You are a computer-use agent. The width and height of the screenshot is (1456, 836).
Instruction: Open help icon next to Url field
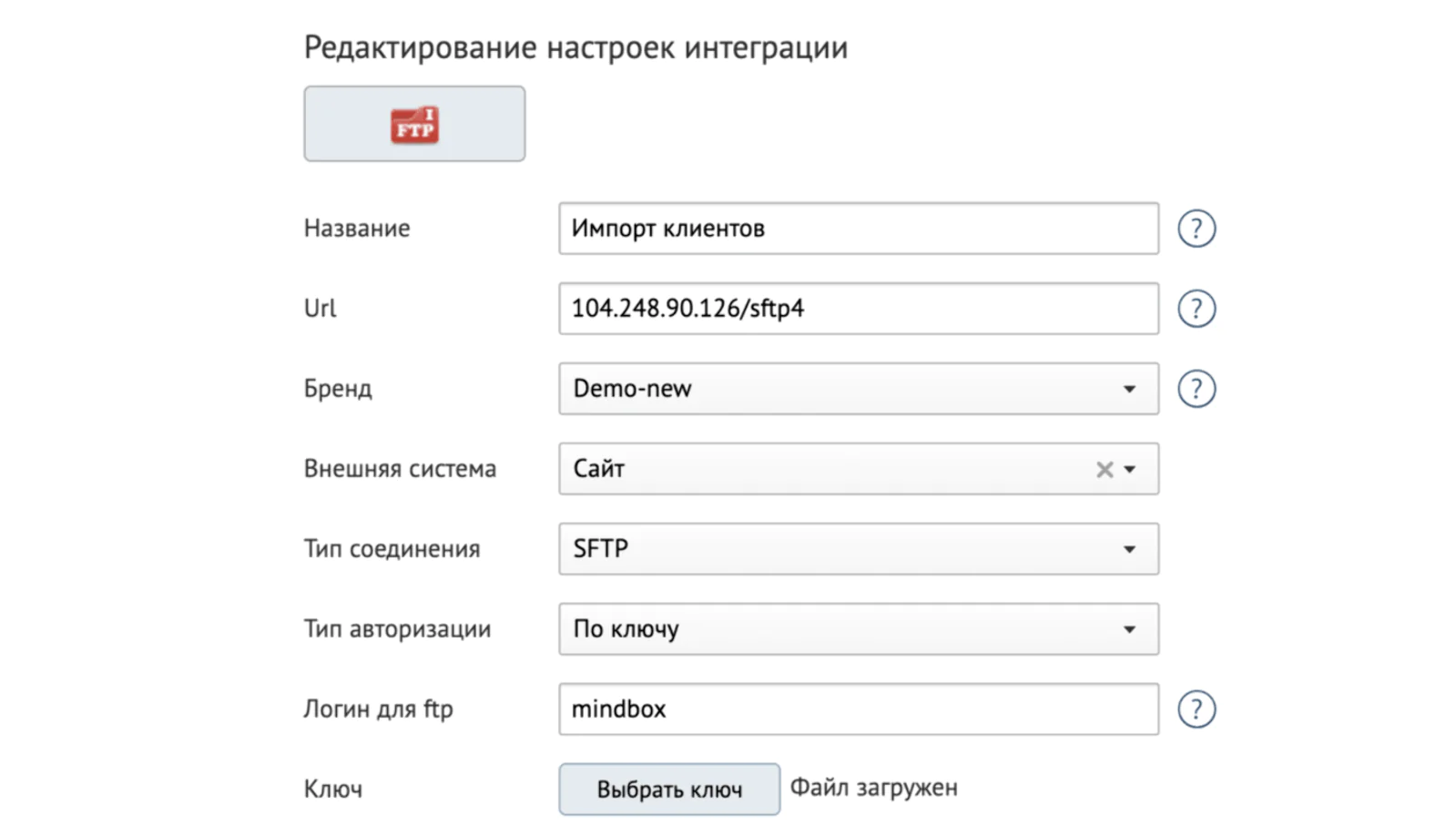[1196, 309]
